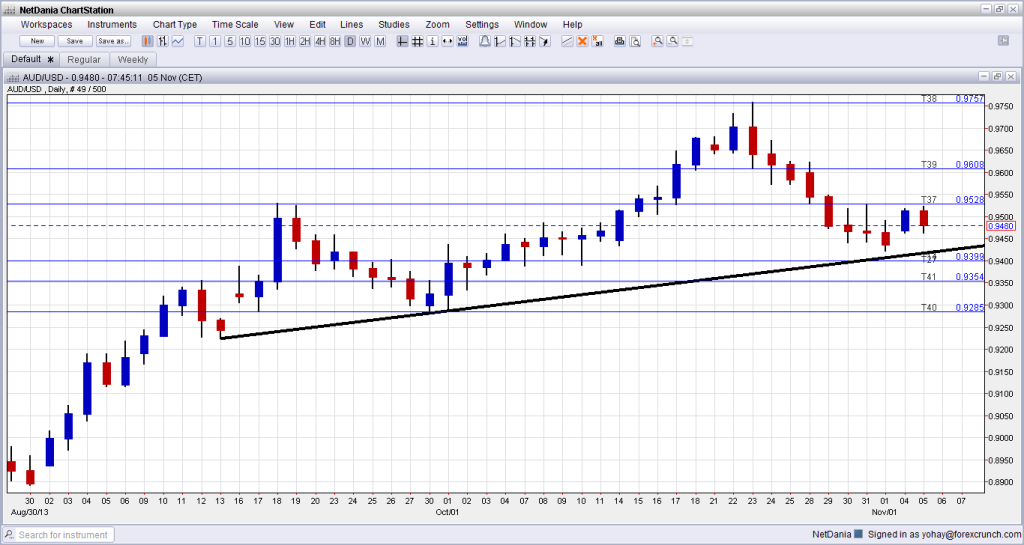Toggle the Vol volume icon

(x=462, y=41)
